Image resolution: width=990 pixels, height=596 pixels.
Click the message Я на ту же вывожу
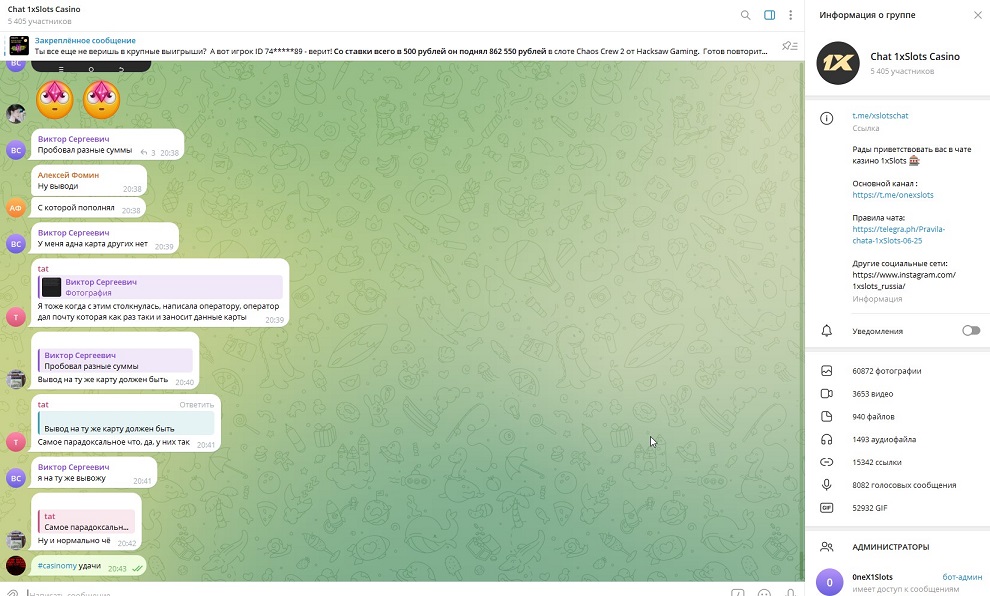tap(94, 473)
